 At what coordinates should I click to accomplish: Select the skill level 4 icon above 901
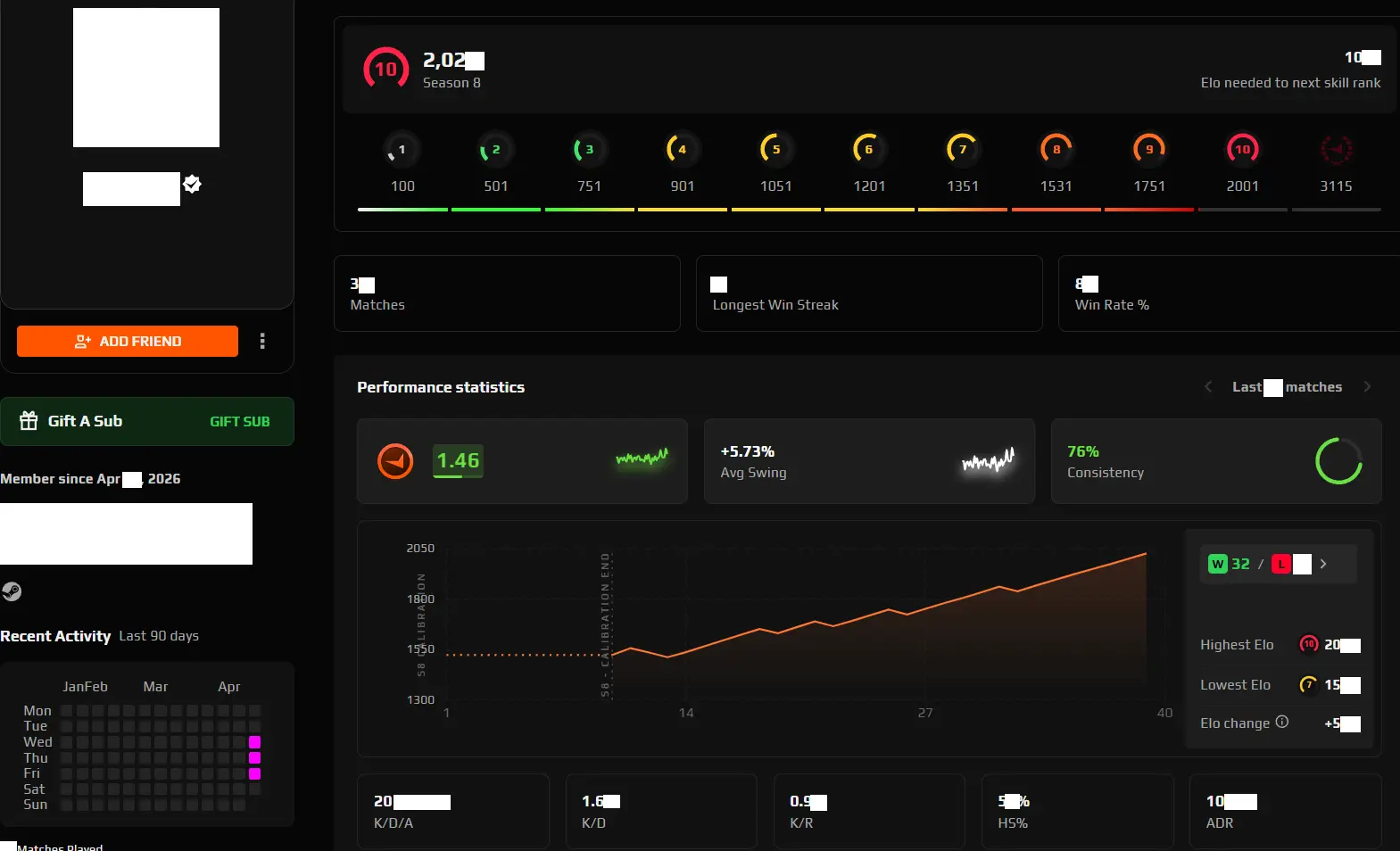point(682,149)
